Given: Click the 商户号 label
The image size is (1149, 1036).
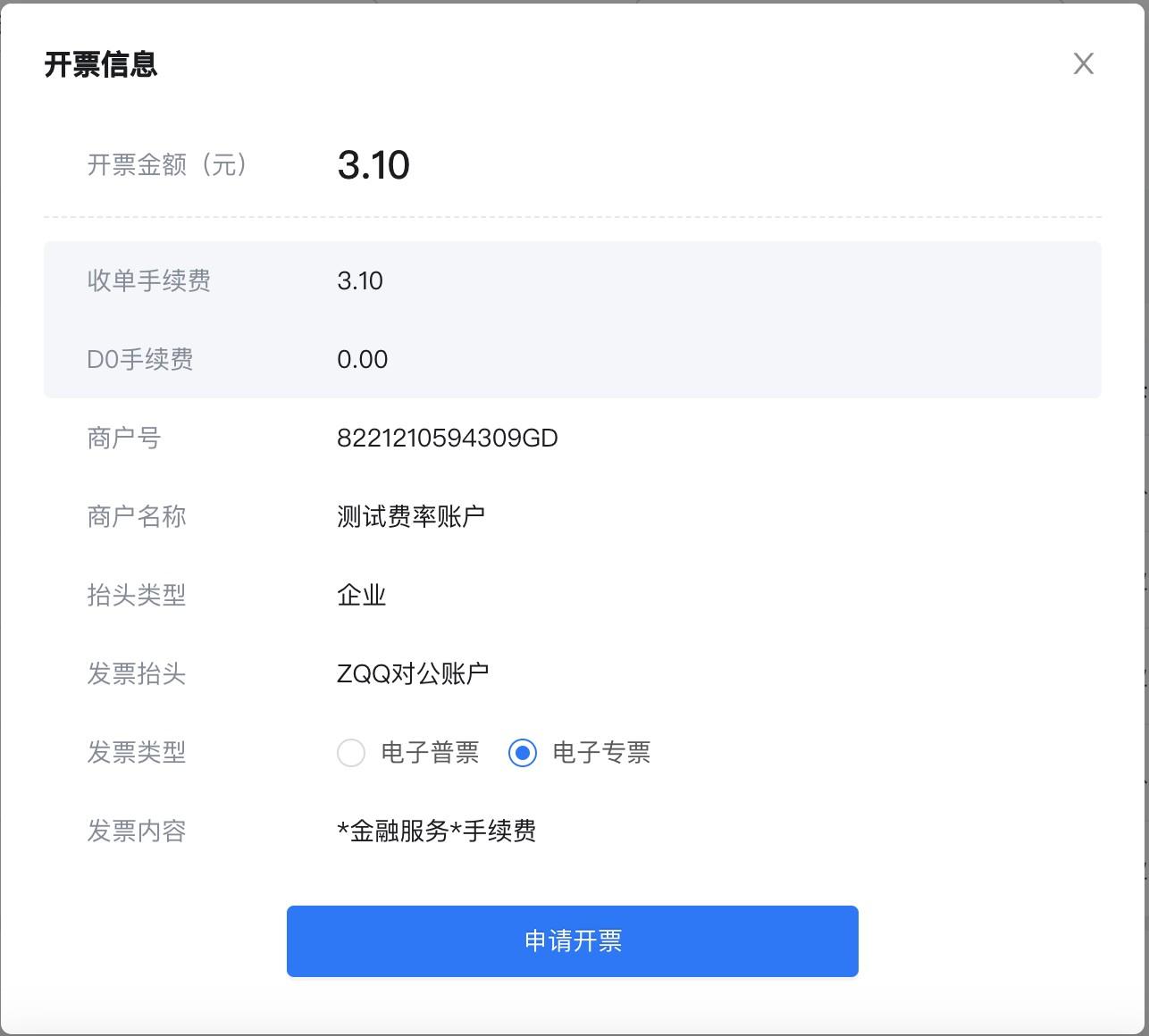Looking at the screenshot, I should click(123, 438).
